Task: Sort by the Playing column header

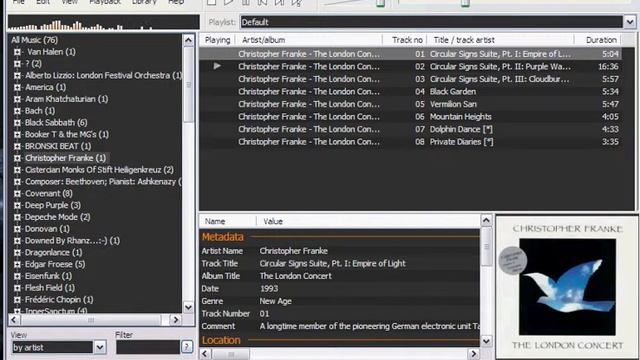Action: [218, 40]
